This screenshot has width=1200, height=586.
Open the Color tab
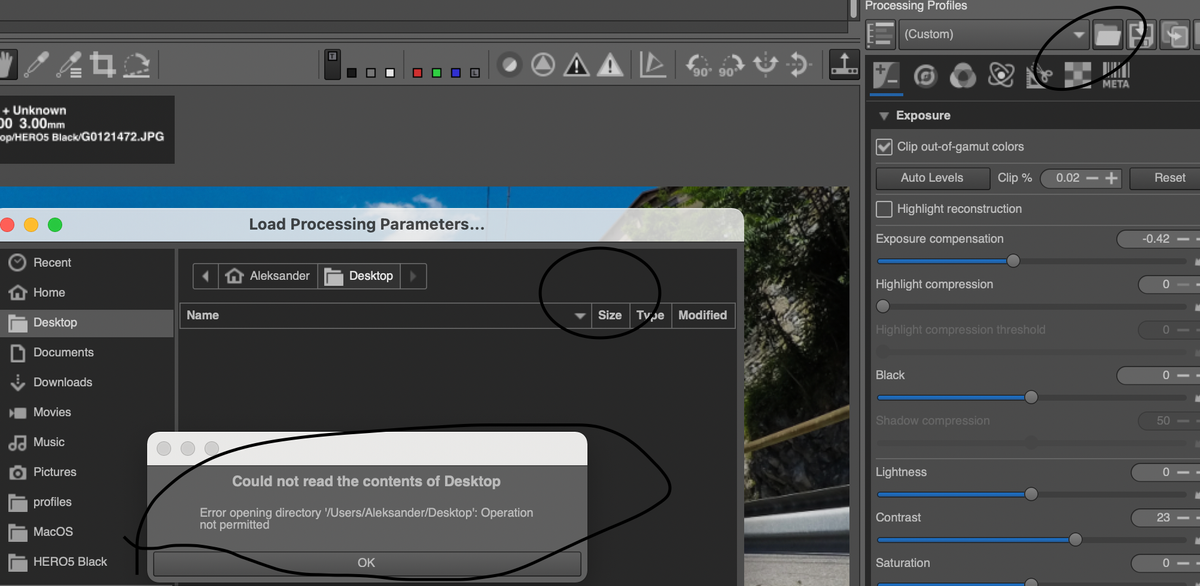pyautogui.click(x=963, y=74)
